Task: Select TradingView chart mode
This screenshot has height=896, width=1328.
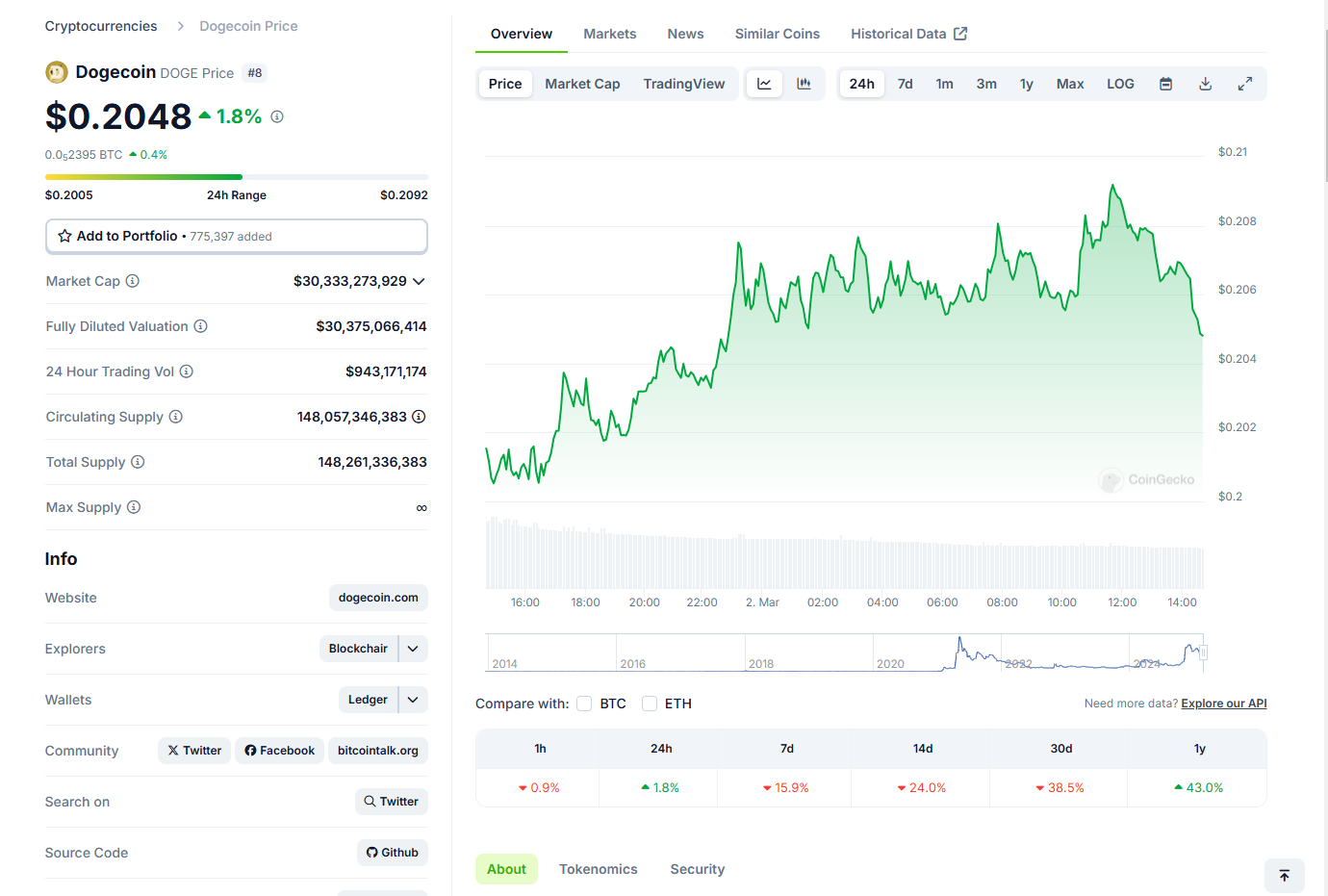Action: point(684,84)
